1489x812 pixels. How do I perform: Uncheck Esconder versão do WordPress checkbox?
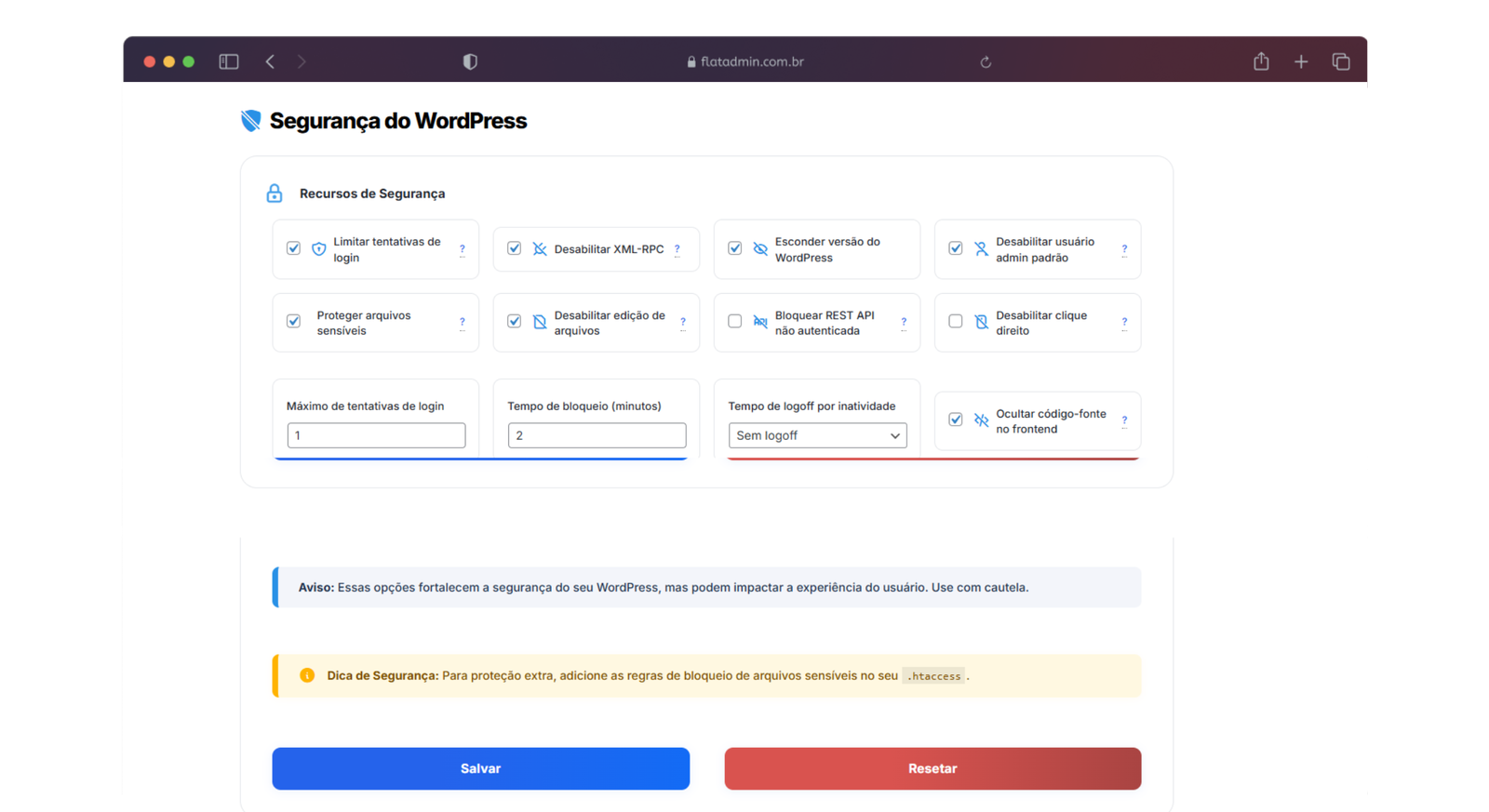734,248
